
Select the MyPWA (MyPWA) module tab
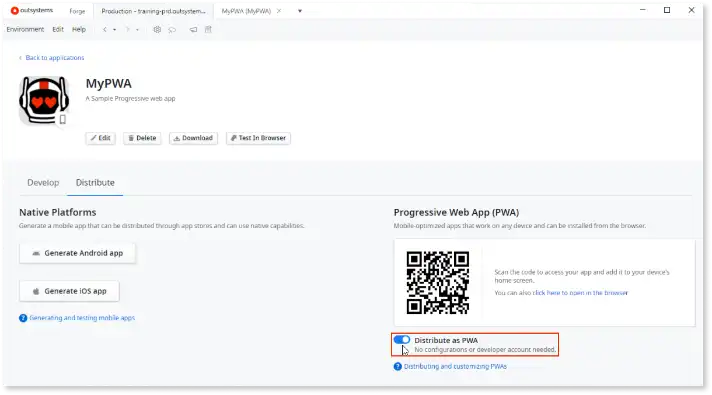[x=246, y=11]
